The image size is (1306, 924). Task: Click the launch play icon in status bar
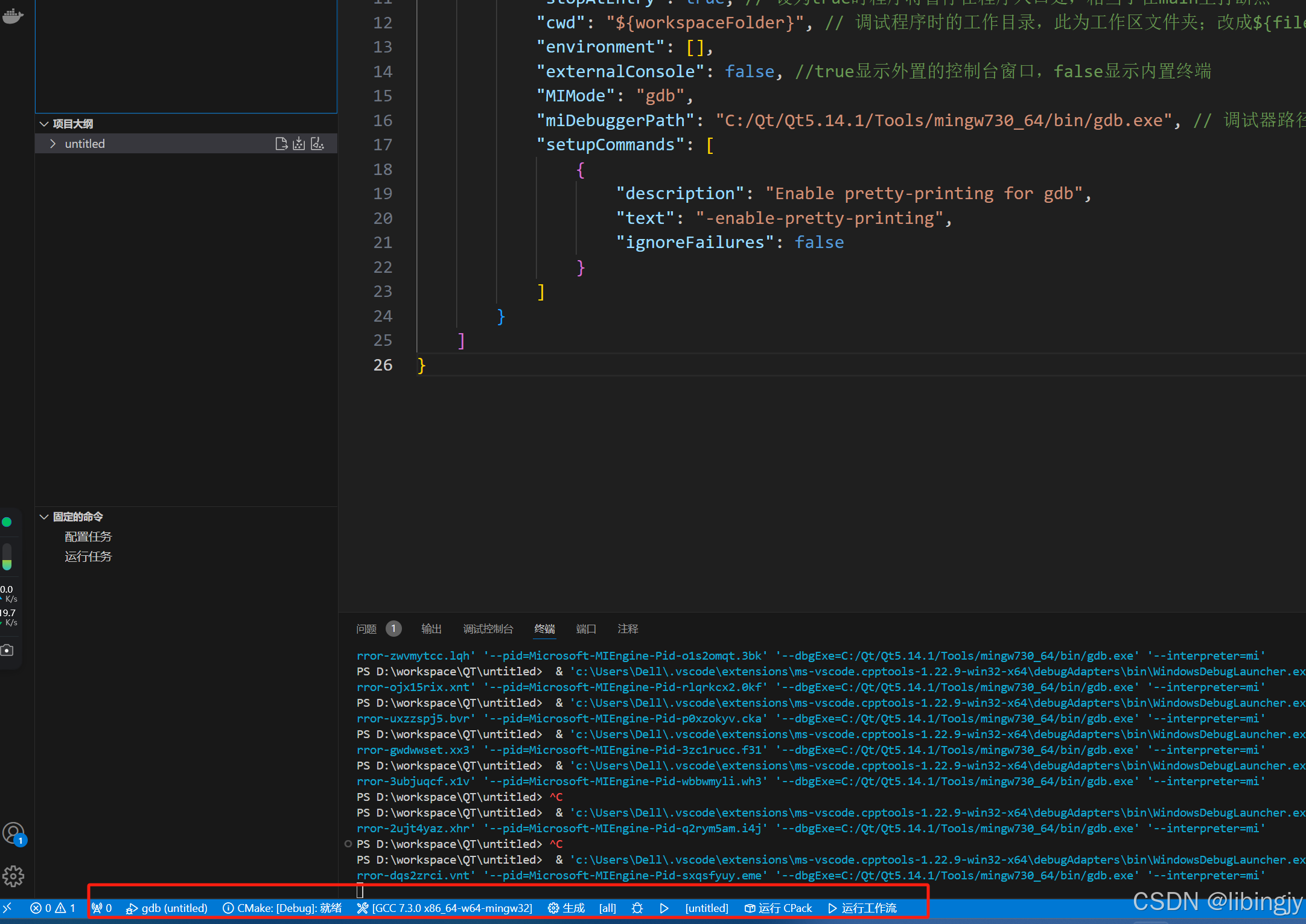click(x=664, y=908)
